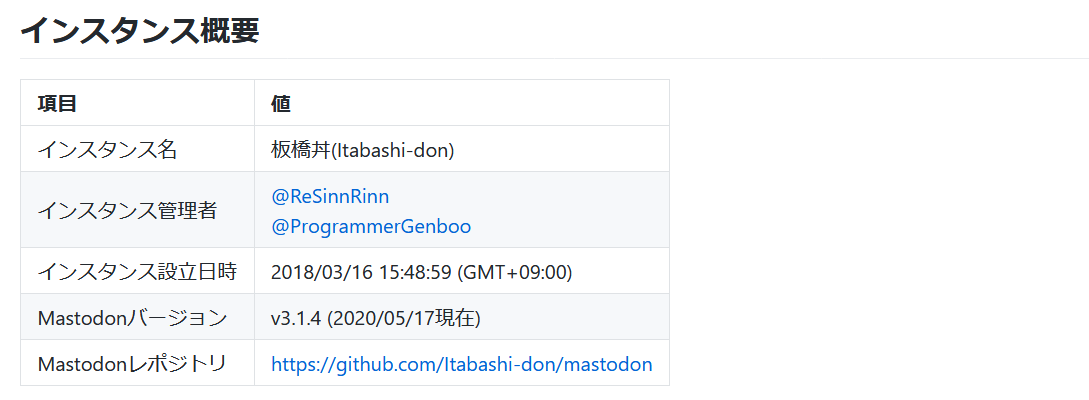
Task: Open the @ProgrammerGenboo profile link
Action: (371, 226)
